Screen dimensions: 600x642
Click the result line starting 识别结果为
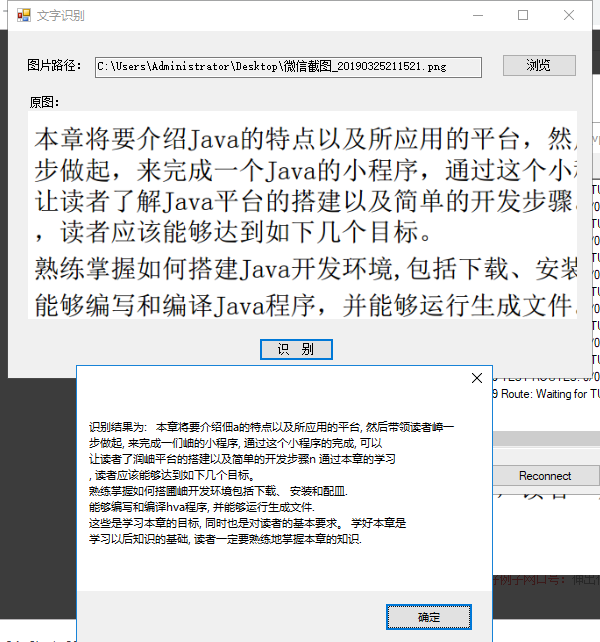[272, 427]
